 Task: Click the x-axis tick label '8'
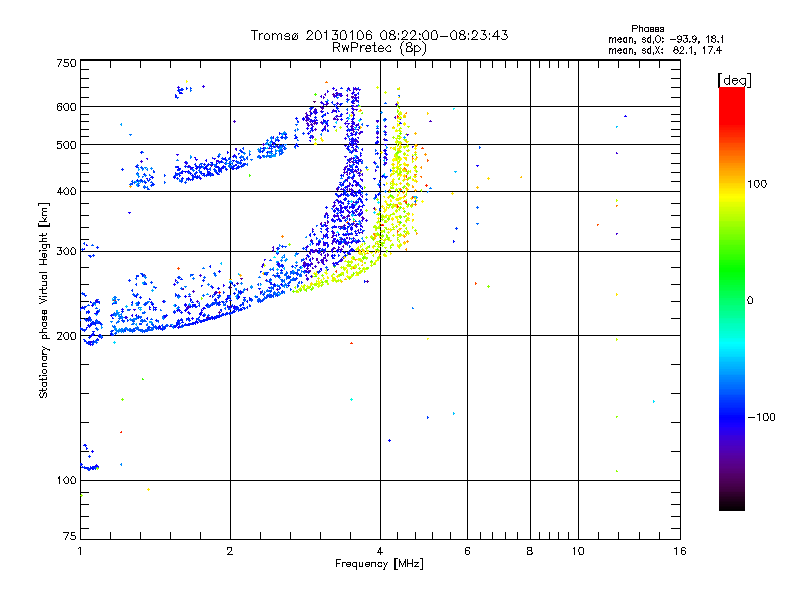click(x=530, y=551)
